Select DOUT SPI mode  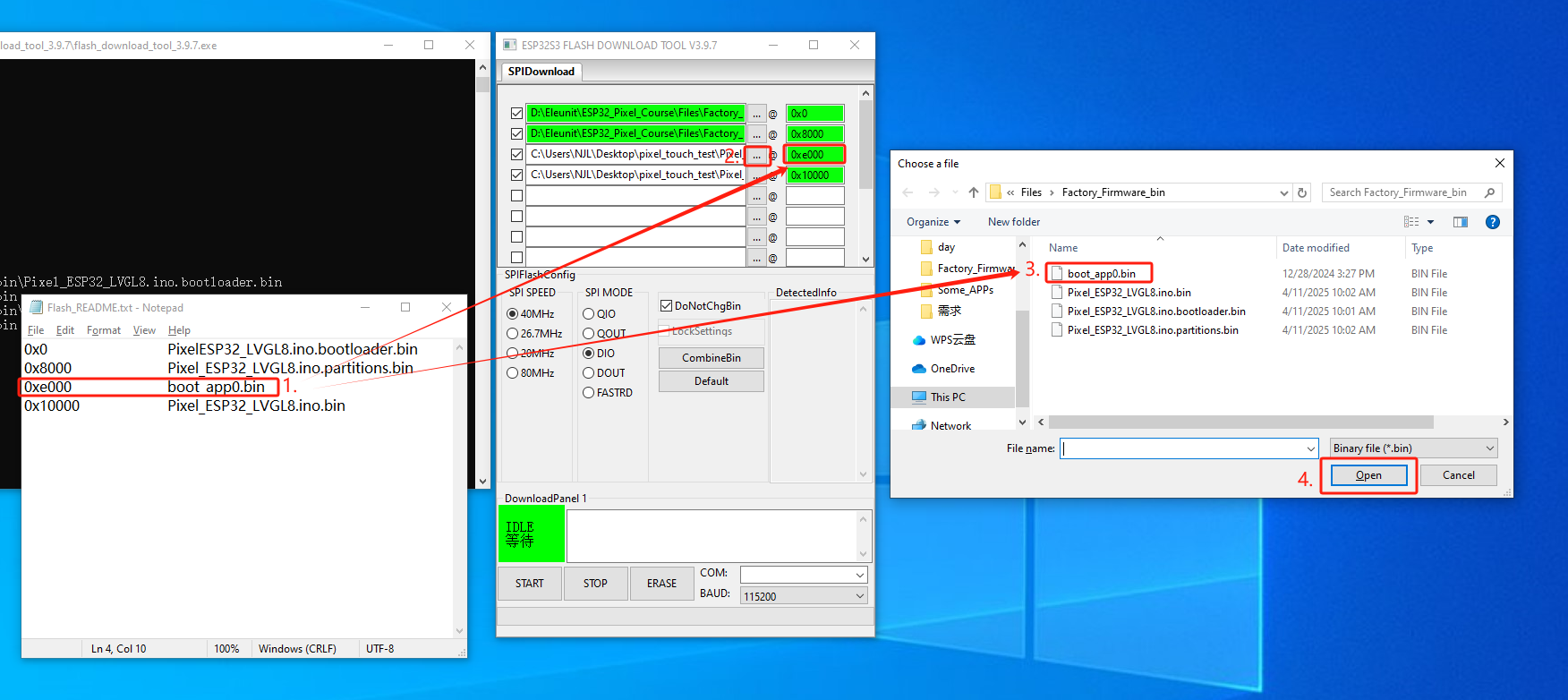point(589,373)
